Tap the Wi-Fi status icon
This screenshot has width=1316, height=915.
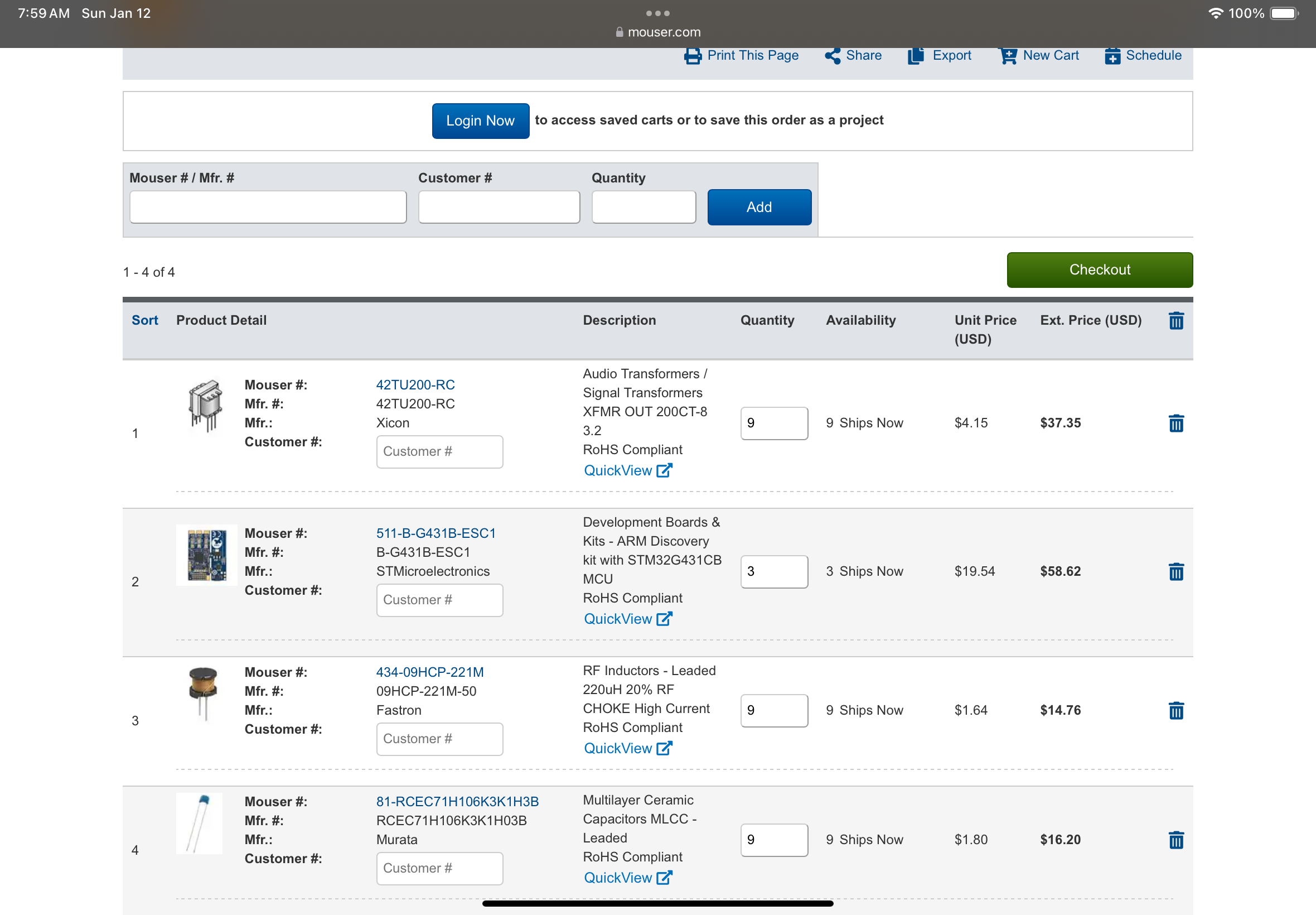tap(1216, 13)
